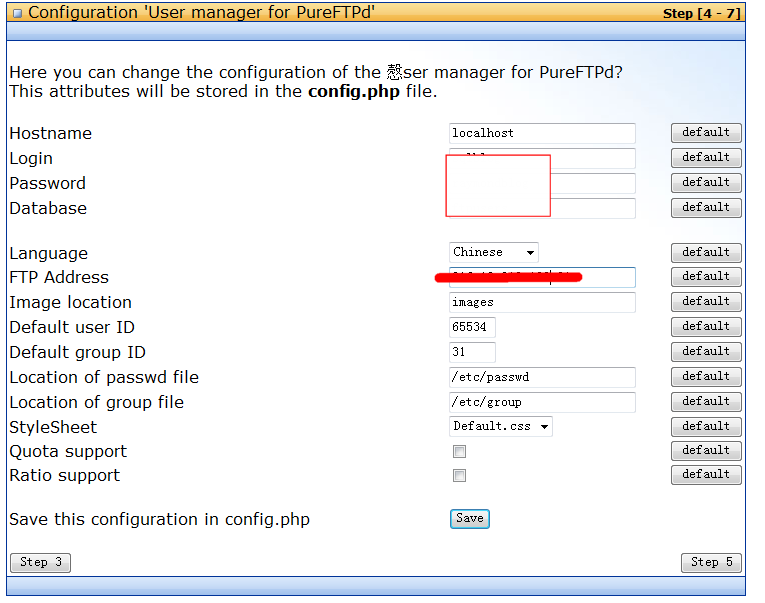This screenshot has width=765, height=603.
Task: Click the small icon before Configuration title
Action: (18, 13)
